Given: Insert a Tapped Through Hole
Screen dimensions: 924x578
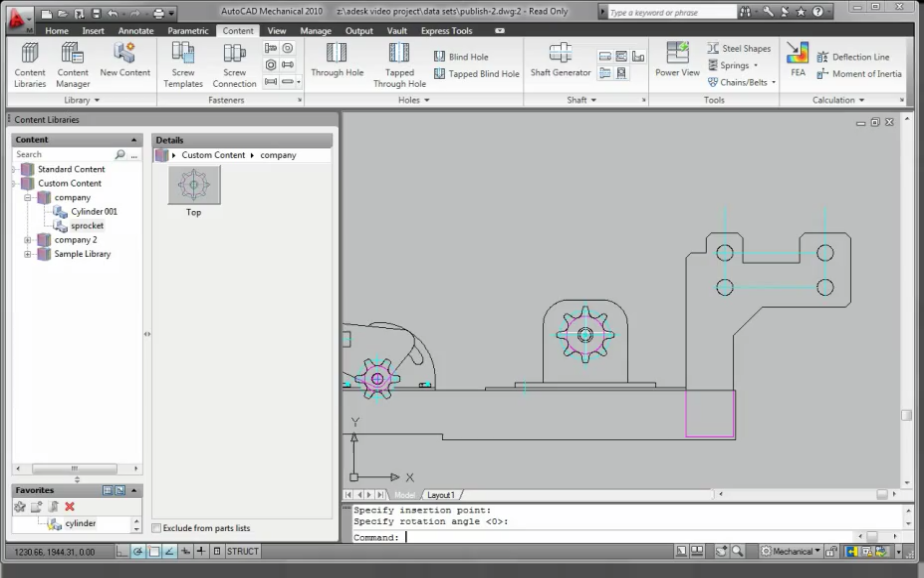Looking at the screenshot, I should tap(399, 65).
